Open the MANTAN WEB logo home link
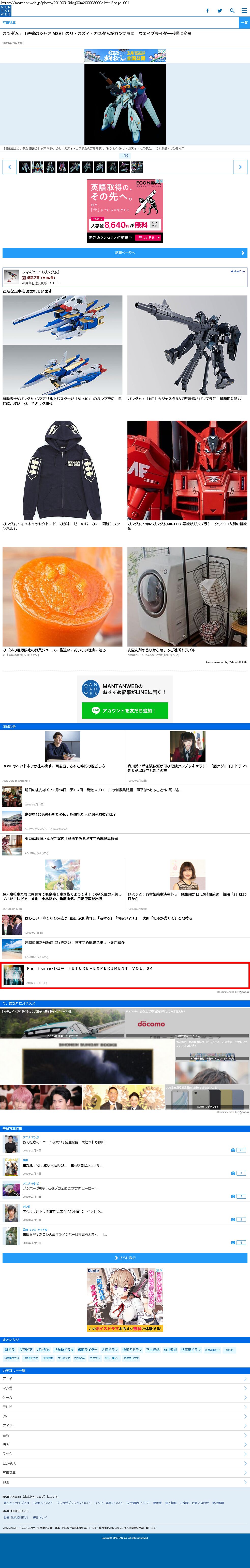The height and width of the screenshot is (1568, 250). click(x=6, y=10)
